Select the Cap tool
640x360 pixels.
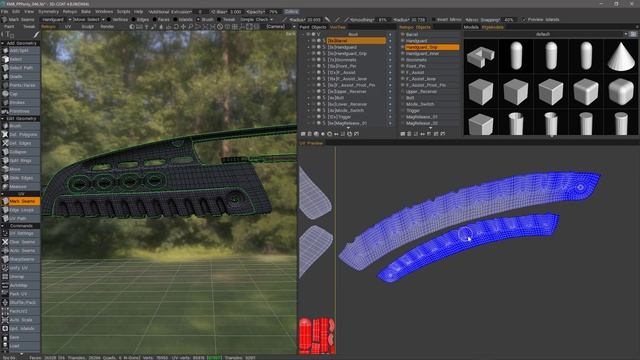point(20,94)
